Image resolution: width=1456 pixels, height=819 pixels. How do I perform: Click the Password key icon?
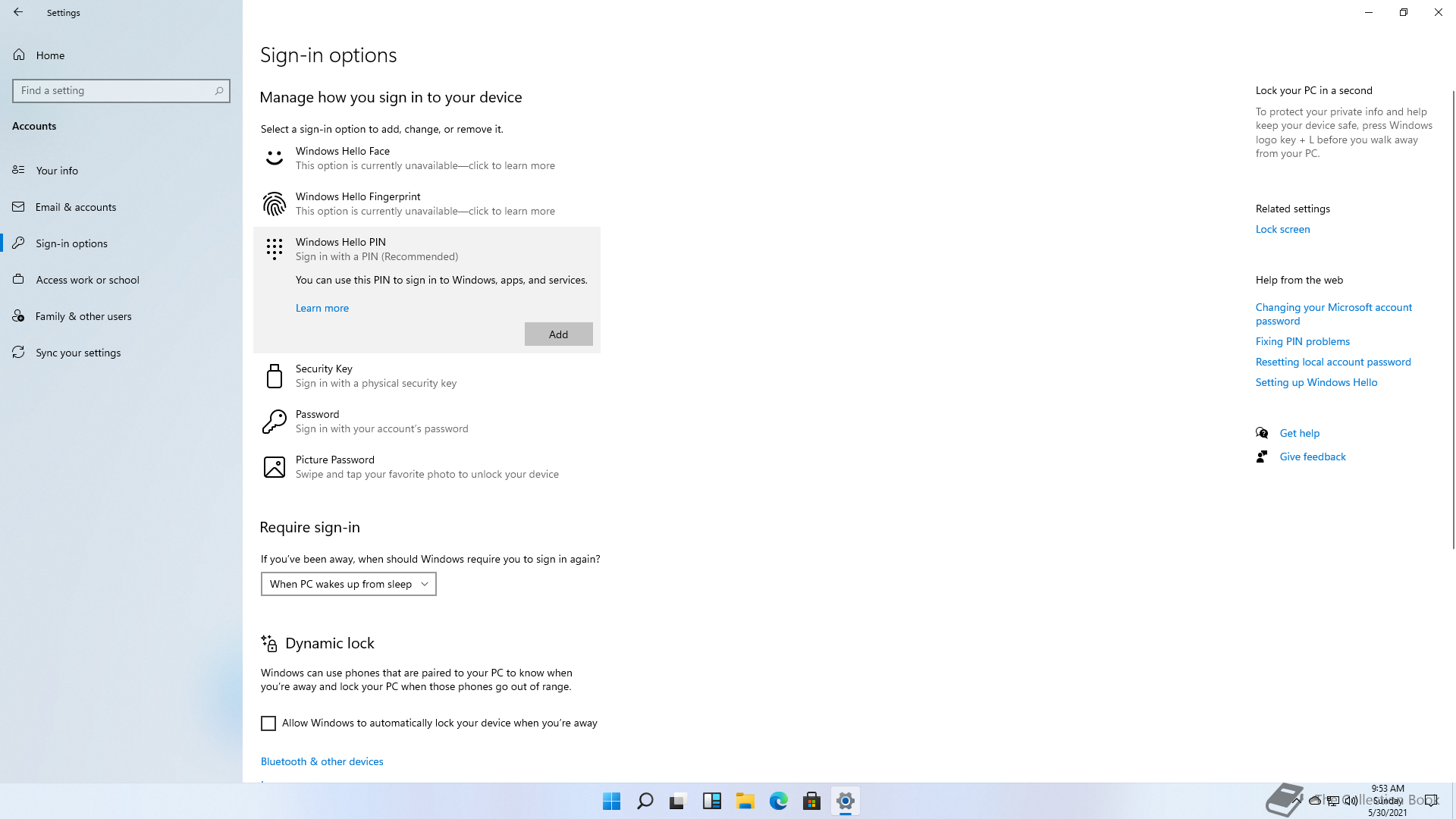pos(274,421)
